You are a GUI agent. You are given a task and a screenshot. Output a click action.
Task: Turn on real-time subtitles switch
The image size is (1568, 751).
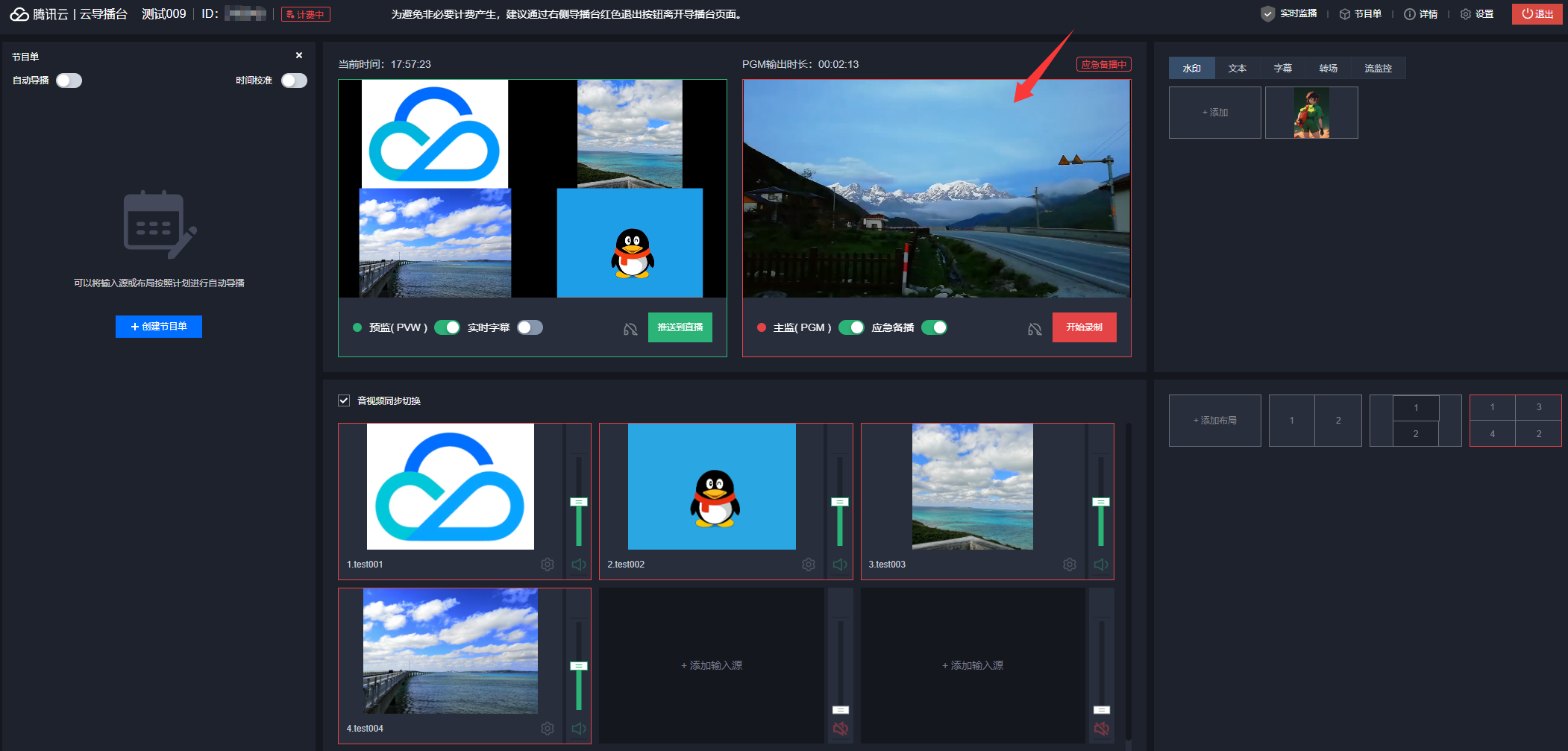coord(530,327)
